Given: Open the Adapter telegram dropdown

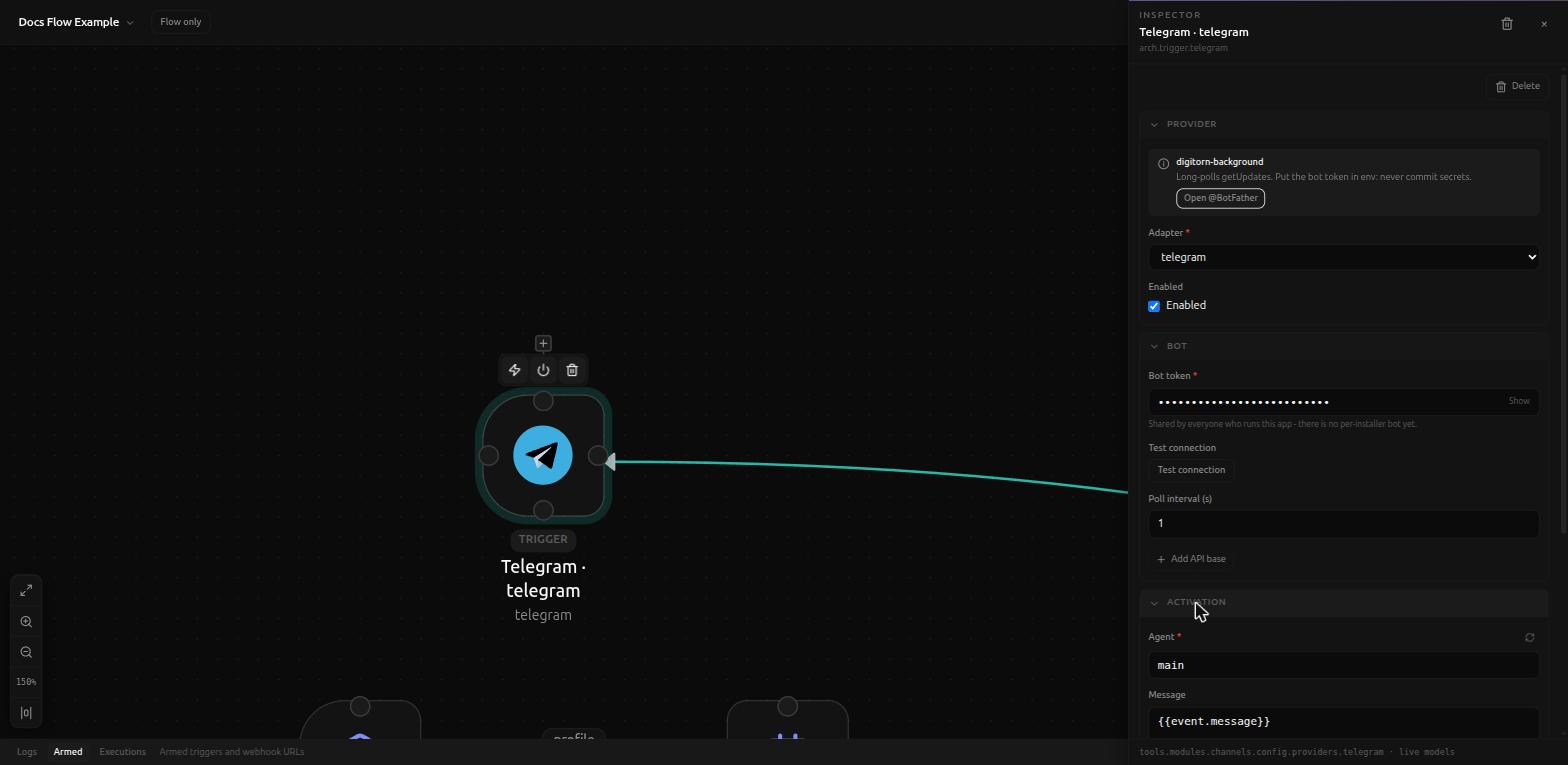Looking at the screenshot, I should (x=1343, y=257).
